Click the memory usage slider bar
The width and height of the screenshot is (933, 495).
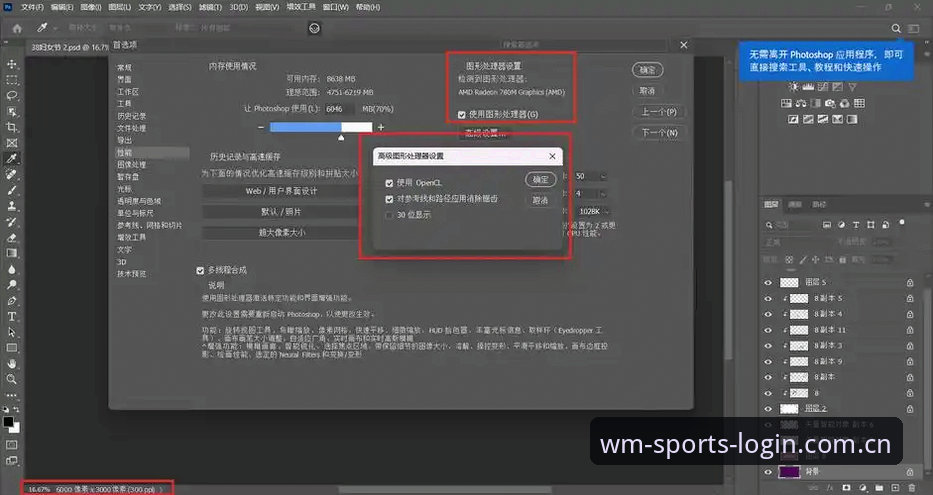[x=321, y=127]
